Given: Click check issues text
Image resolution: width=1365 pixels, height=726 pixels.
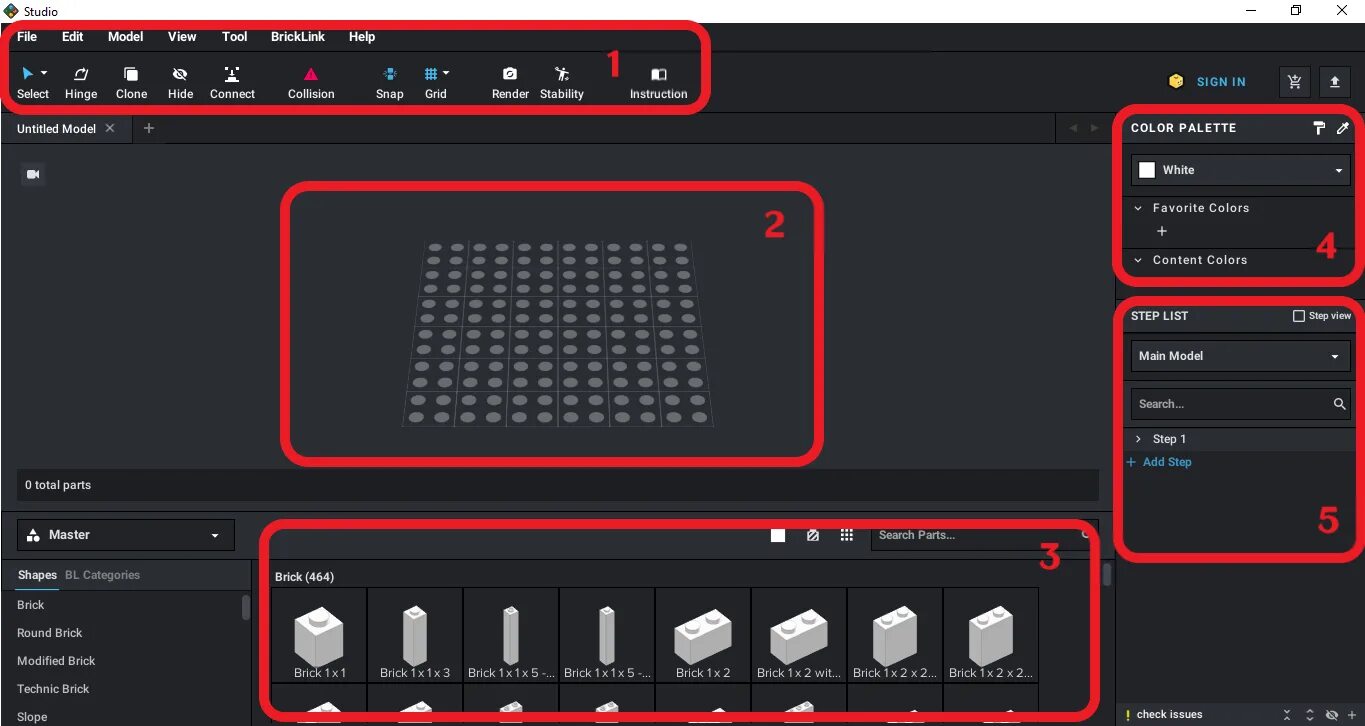Looking at the screenshot, I should [1169, 715].
